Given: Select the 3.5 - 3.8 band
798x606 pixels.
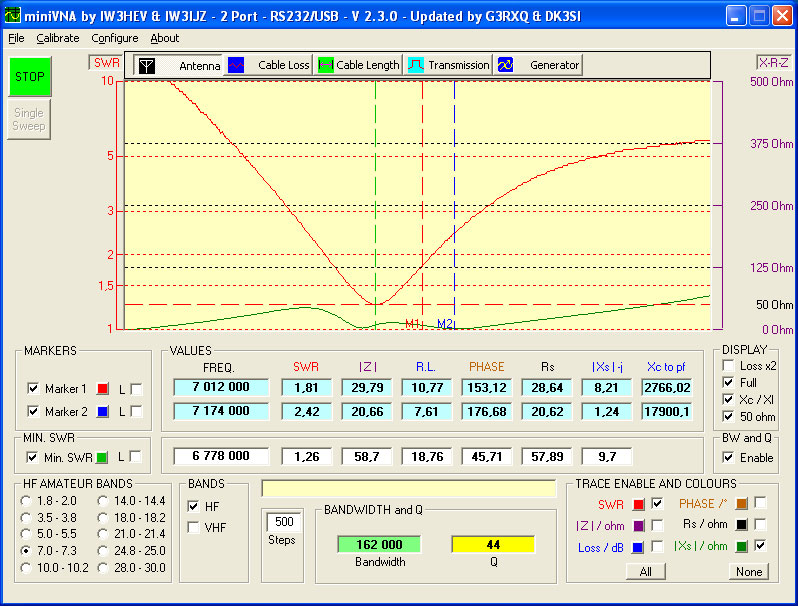Looking at the screenshot, I should click(x=25, y=518).
